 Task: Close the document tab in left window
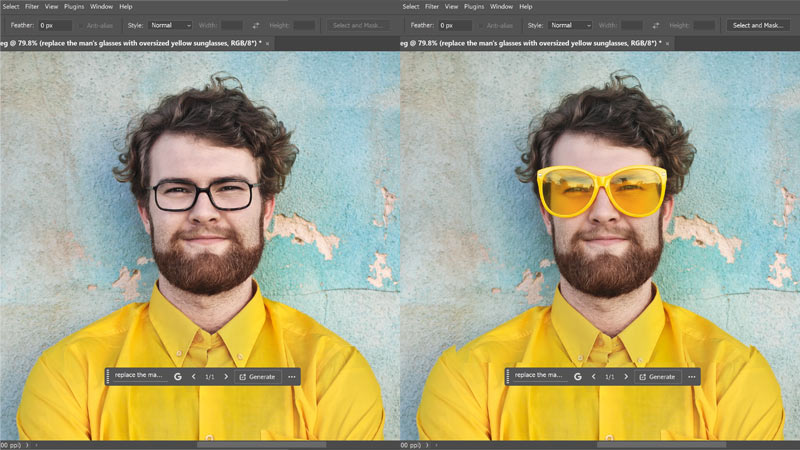[267, 44]
